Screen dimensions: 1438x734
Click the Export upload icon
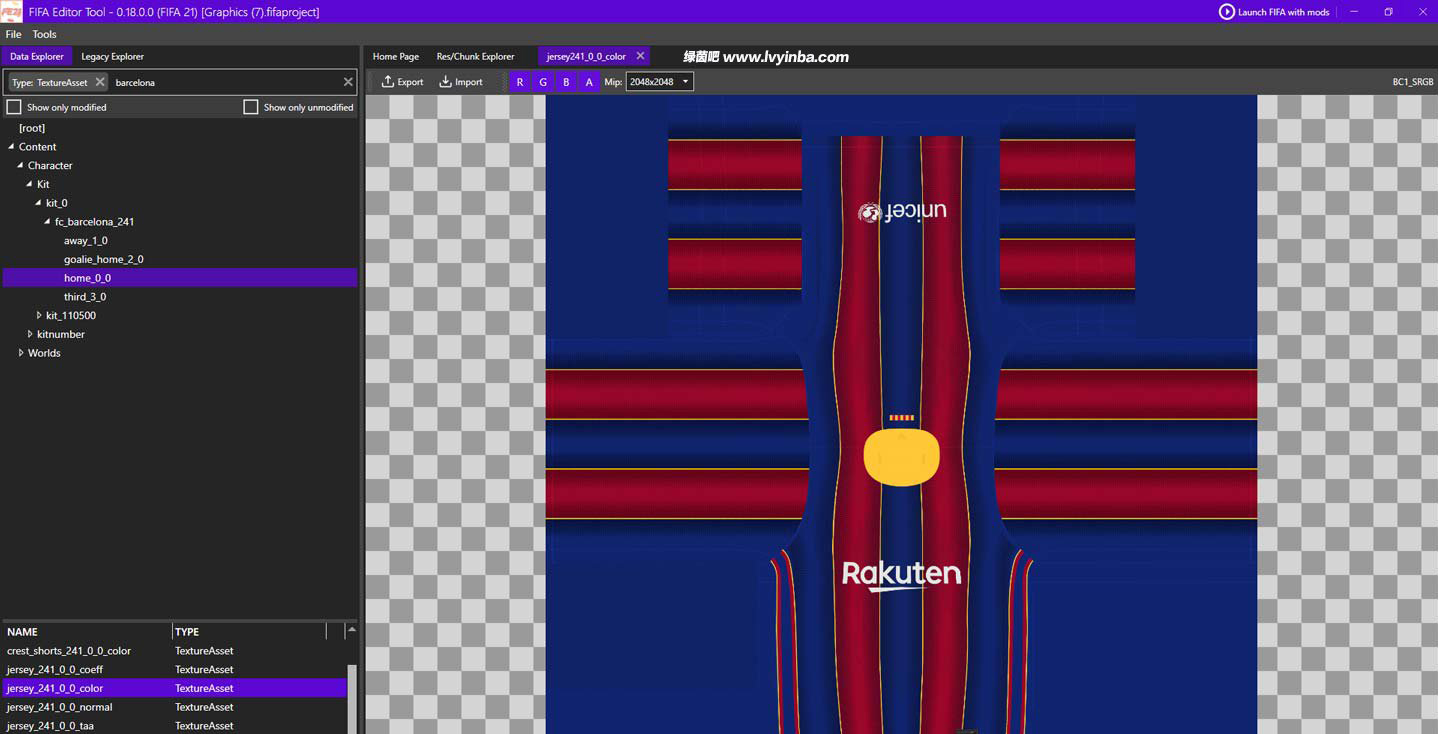(x=387, y=82)
